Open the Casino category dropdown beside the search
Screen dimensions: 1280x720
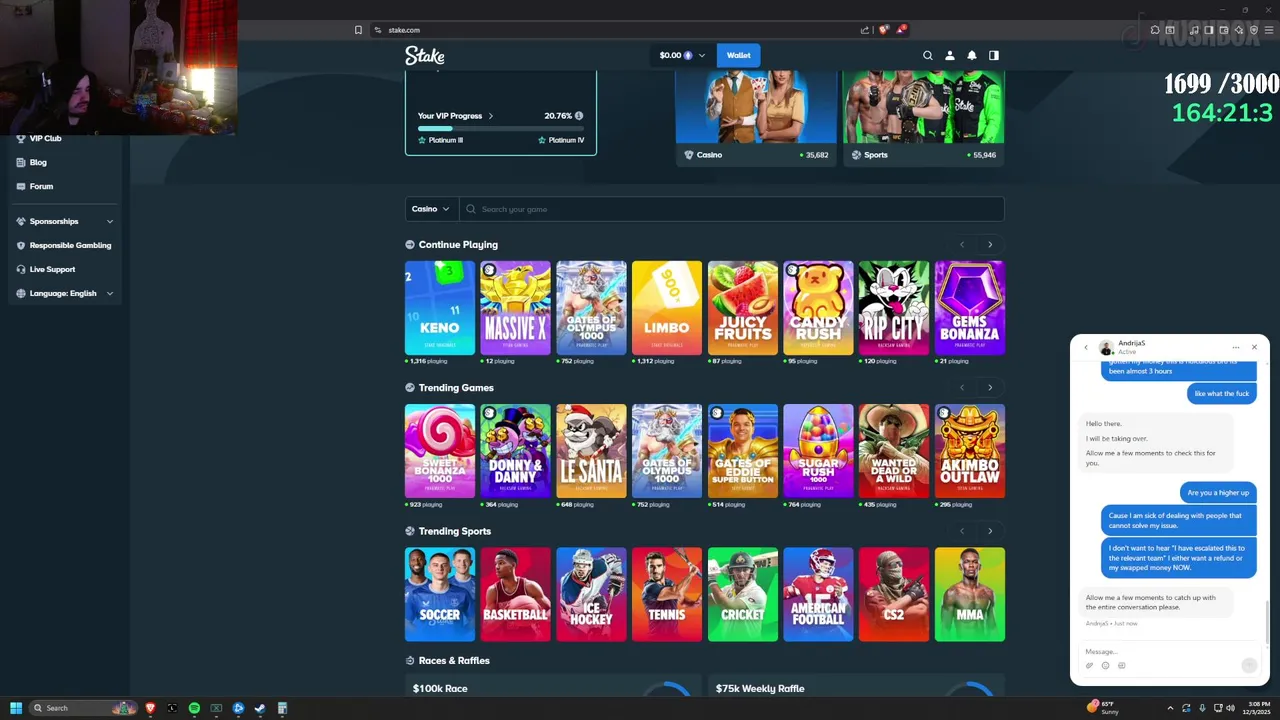[x=432, y=209]
